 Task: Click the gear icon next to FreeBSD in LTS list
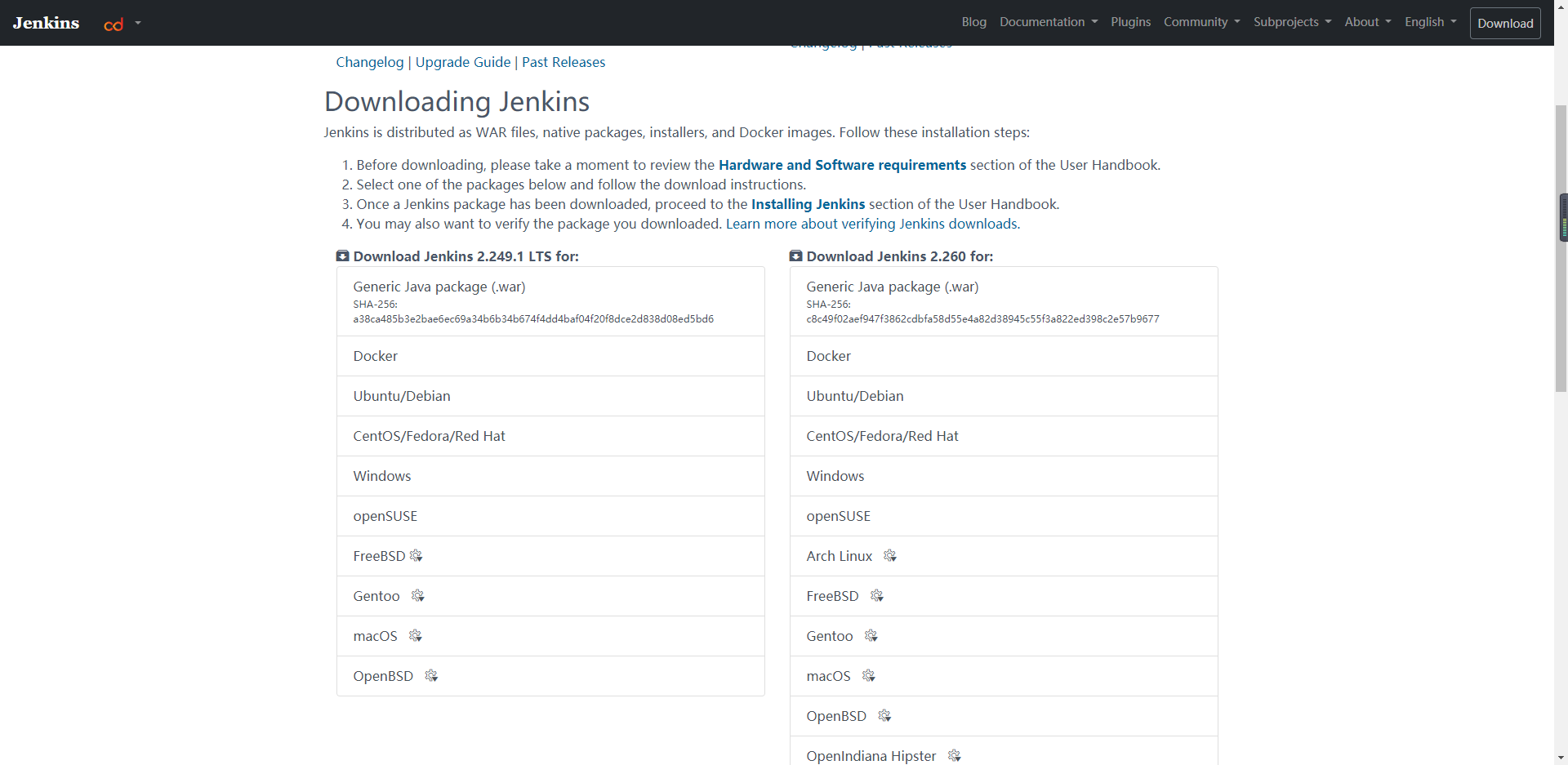[x=416, y=556]
